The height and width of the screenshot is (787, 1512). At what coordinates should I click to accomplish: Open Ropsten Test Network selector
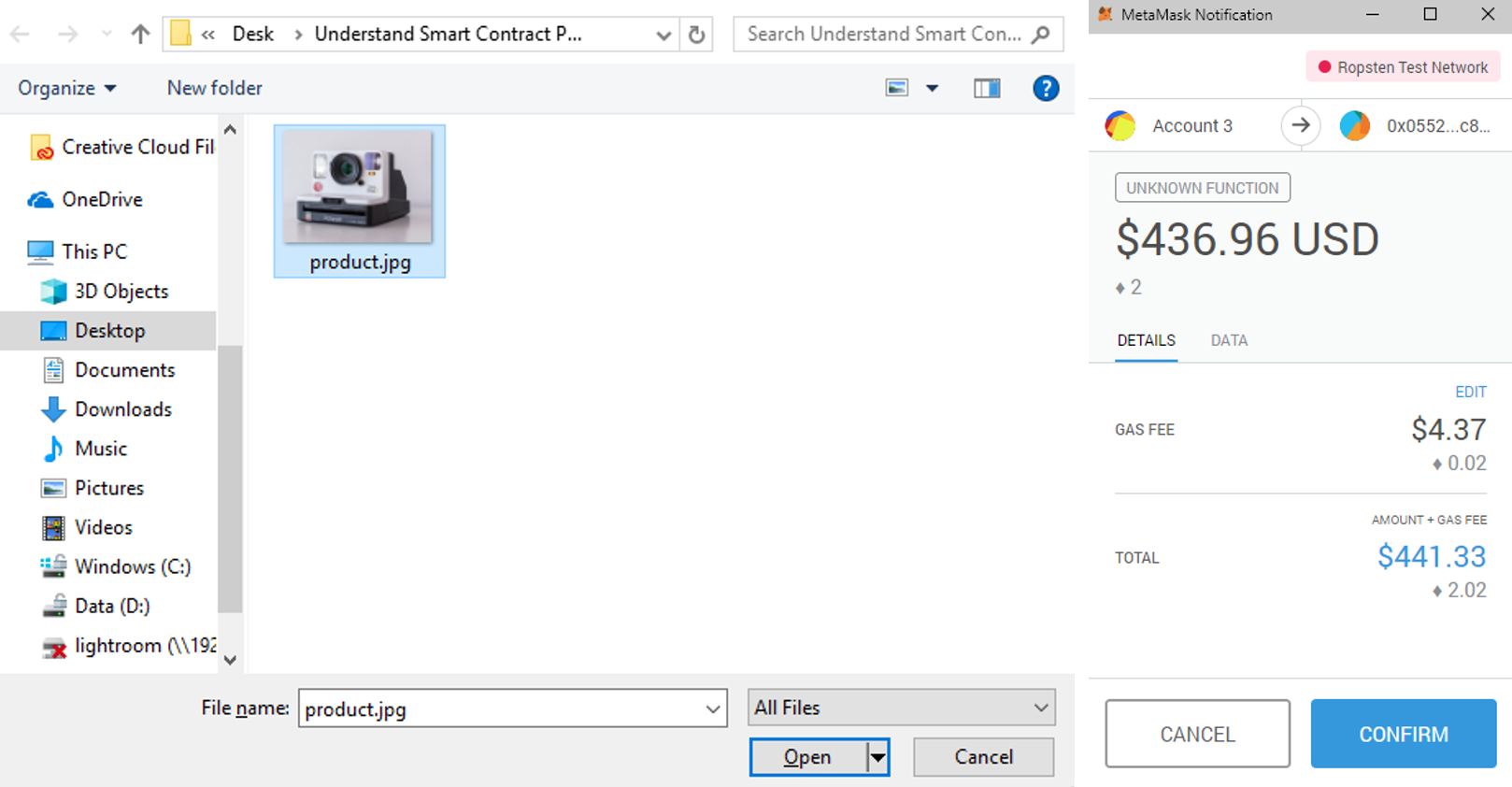click(1403, 67)
